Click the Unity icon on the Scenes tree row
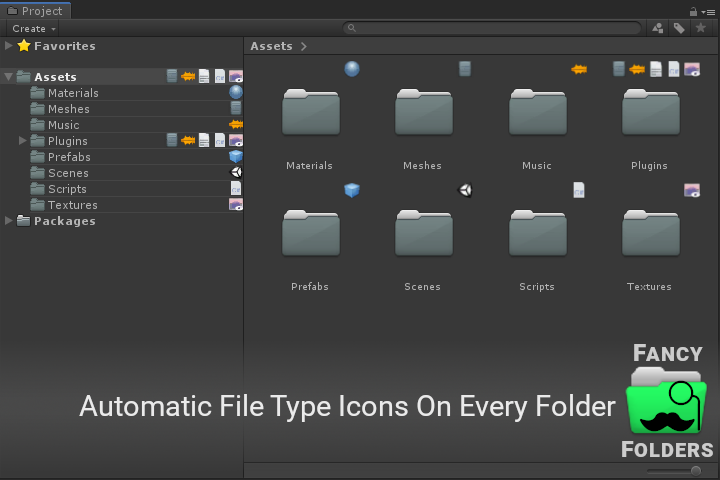Viewport: 720px width, 480px height. tap(236, 172)
